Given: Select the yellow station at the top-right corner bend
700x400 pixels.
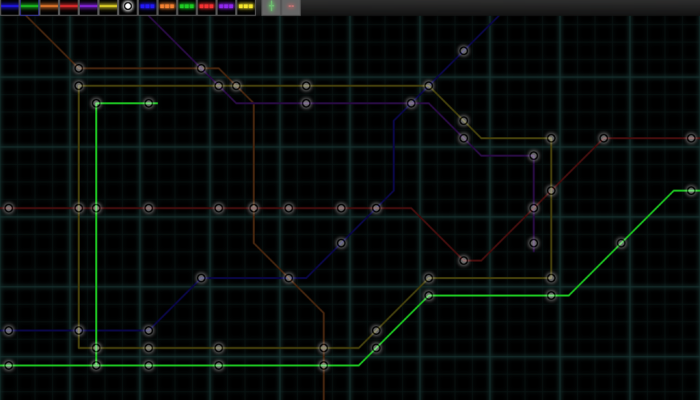Looking at the screenshot, I should (x=551, y=138).
